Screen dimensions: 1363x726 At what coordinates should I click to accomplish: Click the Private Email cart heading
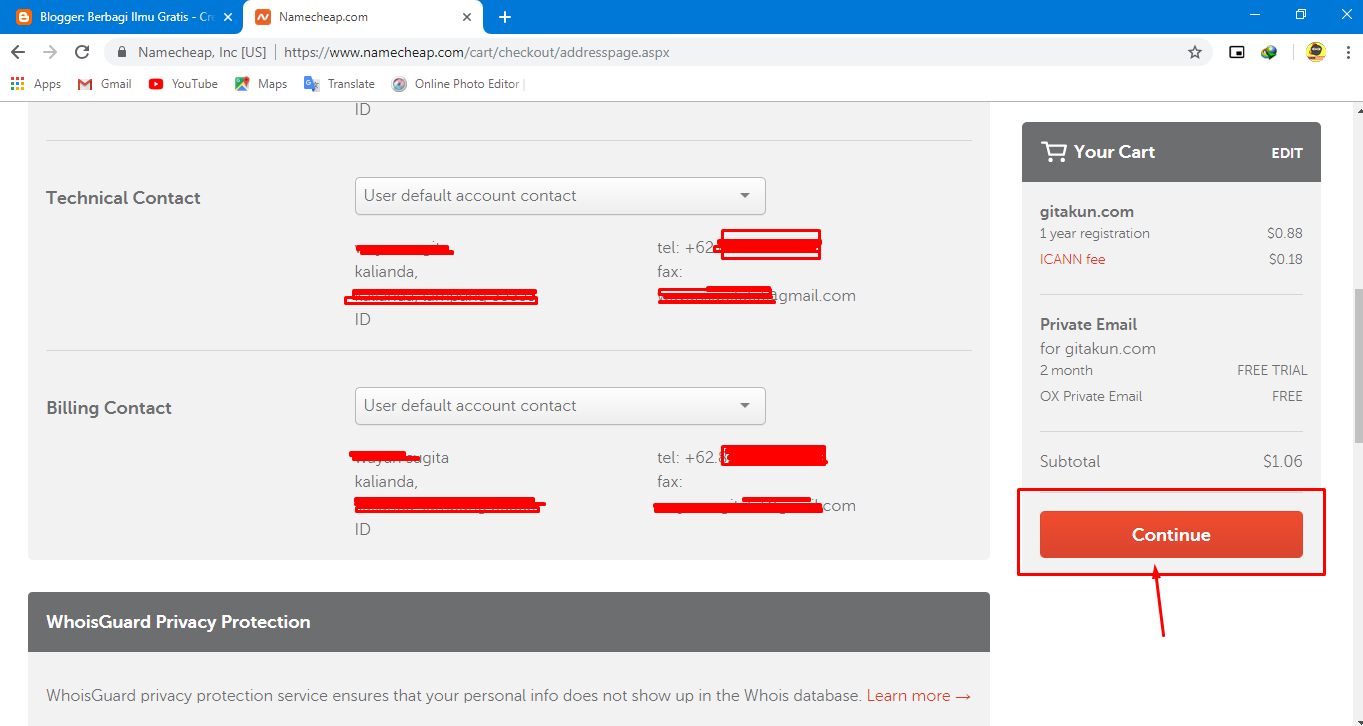click(1088, 324)
